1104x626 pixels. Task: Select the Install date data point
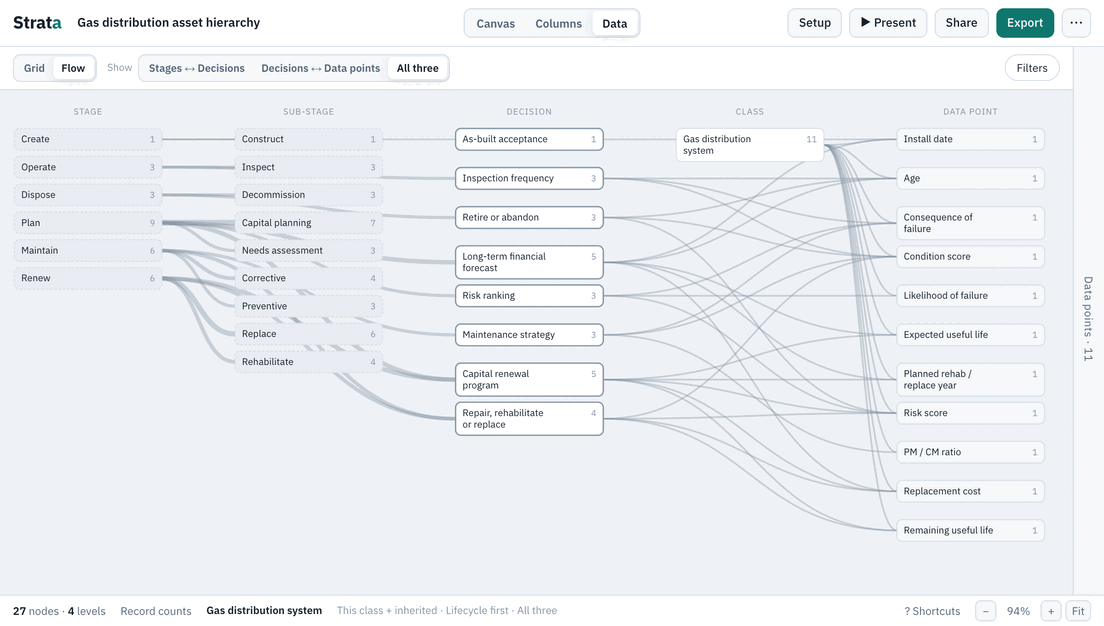(x=970, y=139)
